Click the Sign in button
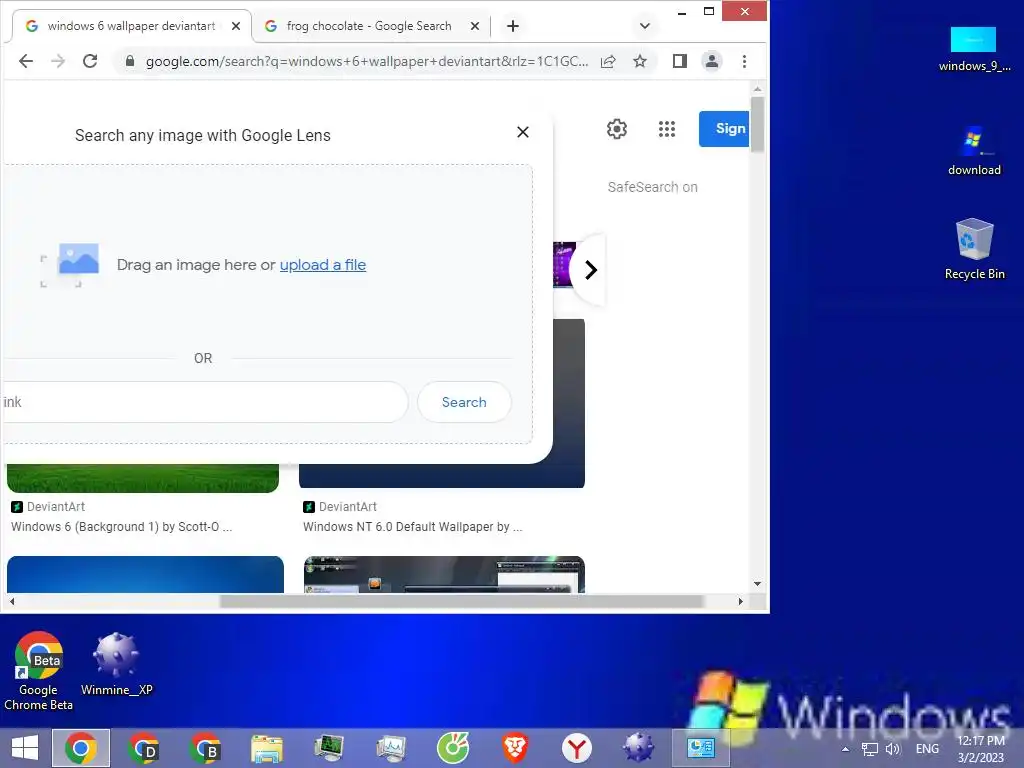 tap(724, 129)
